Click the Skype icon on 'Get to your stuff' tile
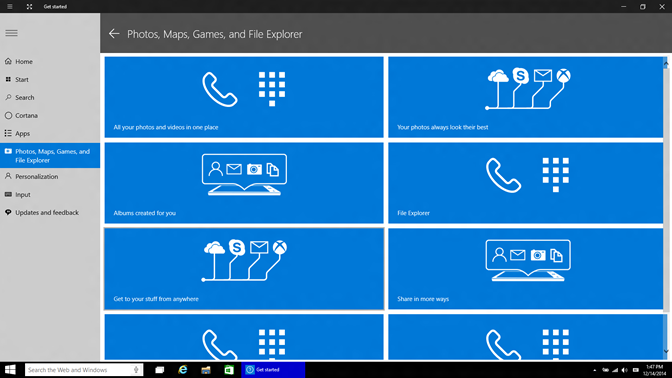Viewport: 672px width, 378px height. (237, 247)
